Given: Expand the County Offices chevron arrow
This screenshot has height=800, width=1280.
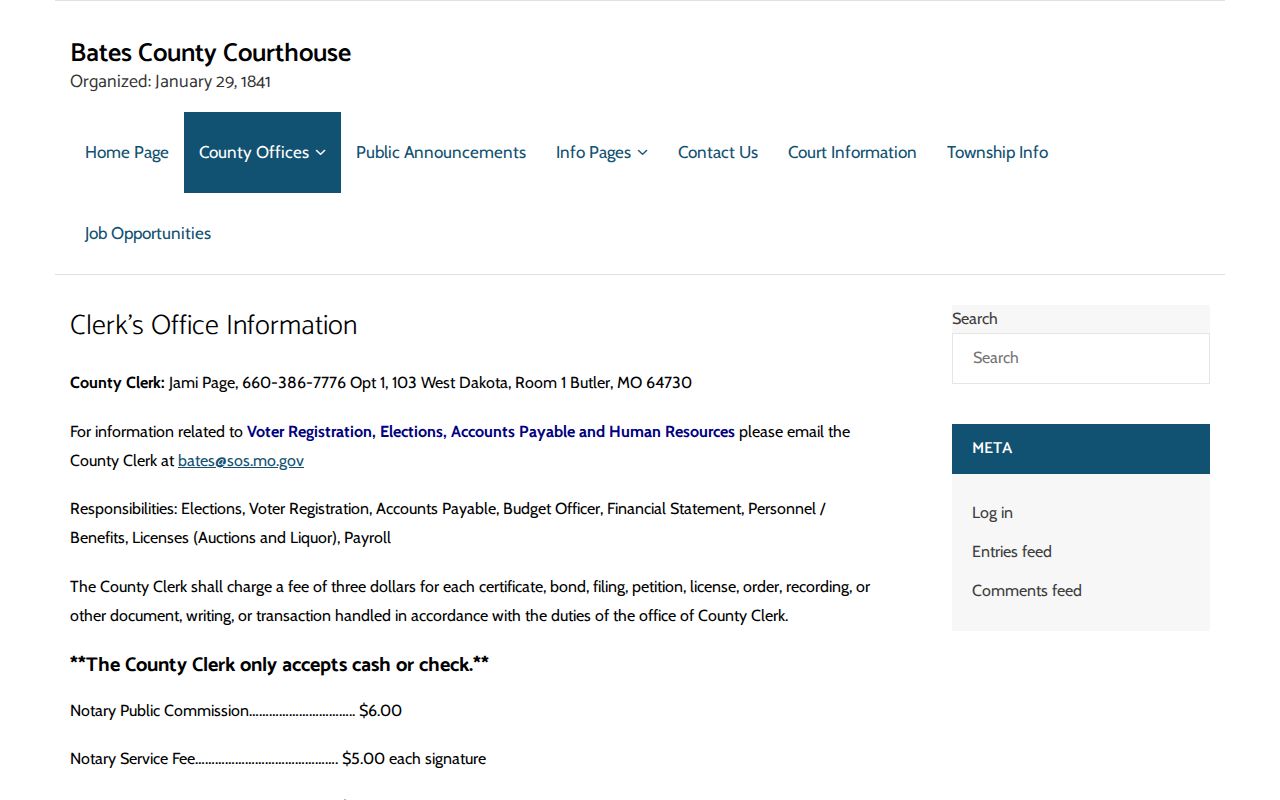Looking at the screenshot, I should 320,153.
